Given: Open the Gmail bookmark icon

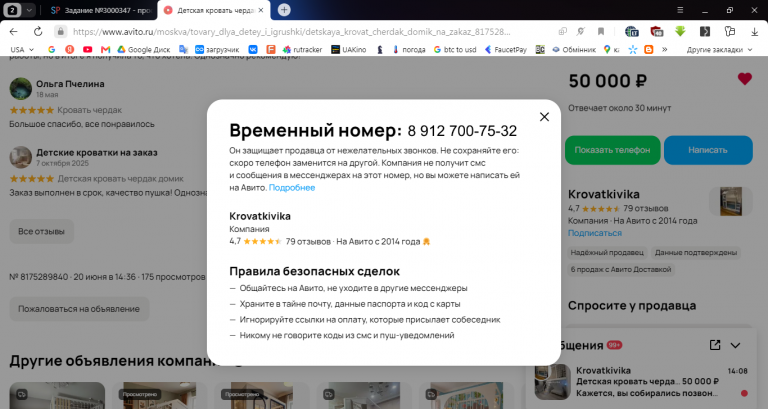Looking at the screenshot, I should click(x=105, y=49).
